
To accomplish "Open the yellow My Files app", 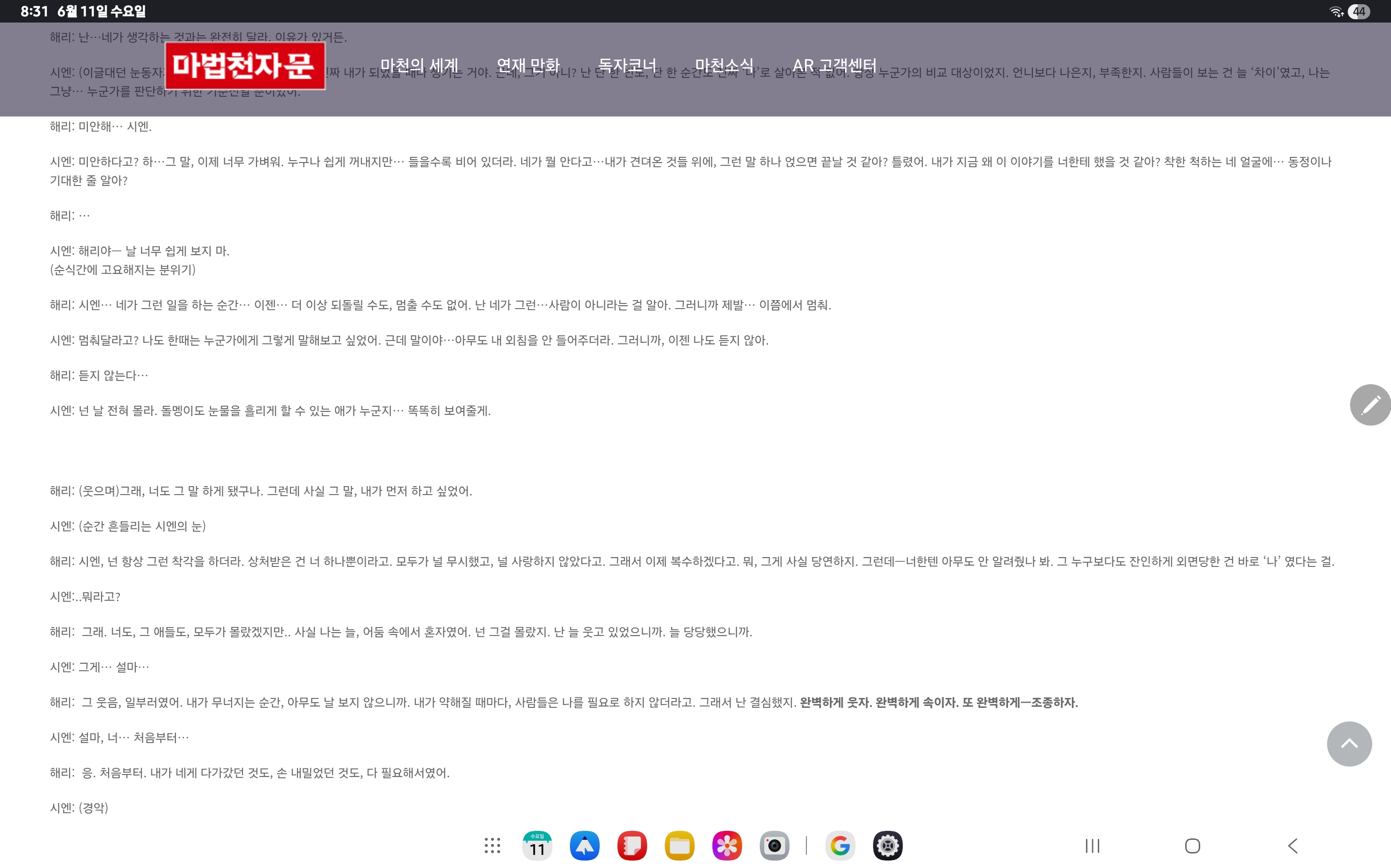I will [x=680, y=845].
